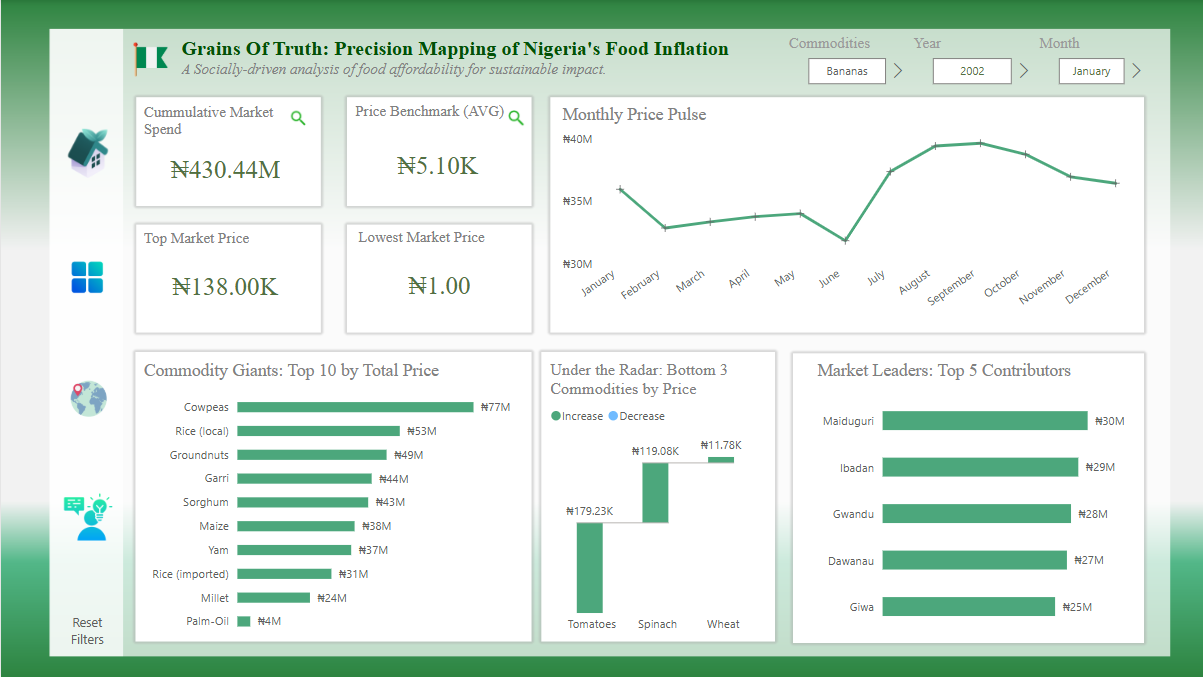Open Year dropdown showing 2002

pos(972,71)
